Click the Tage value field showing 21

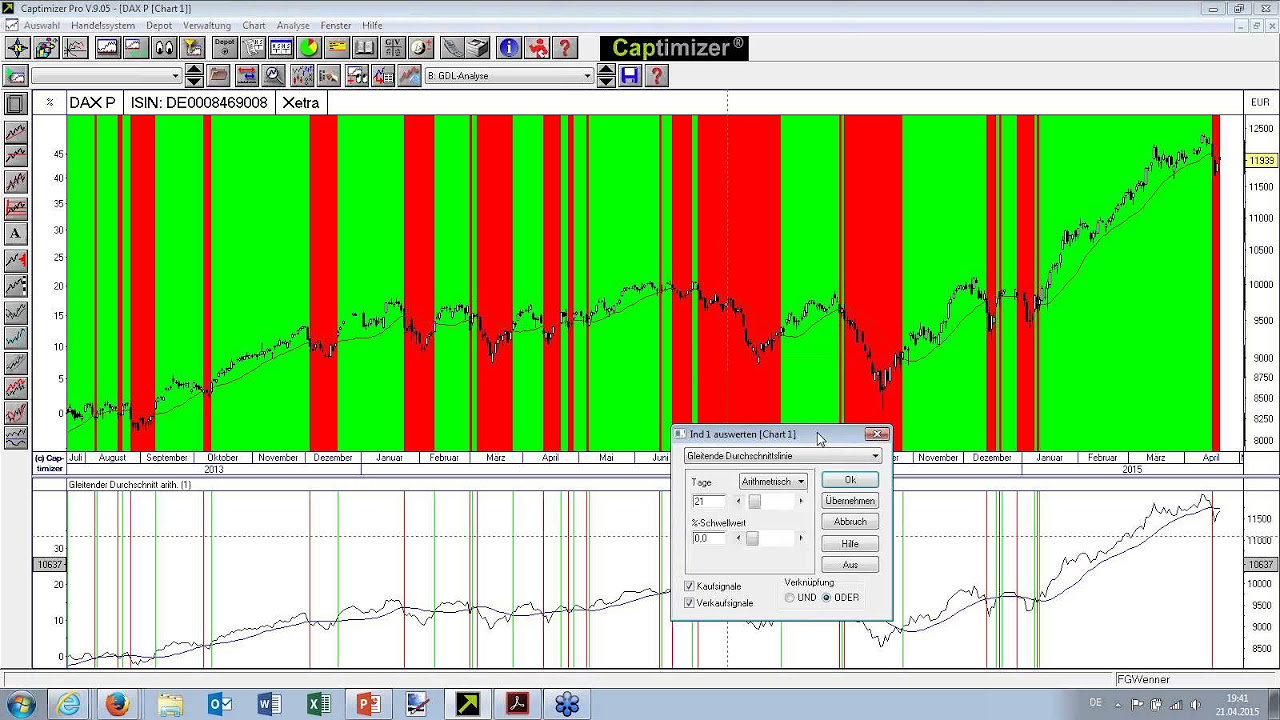[710, 501]
